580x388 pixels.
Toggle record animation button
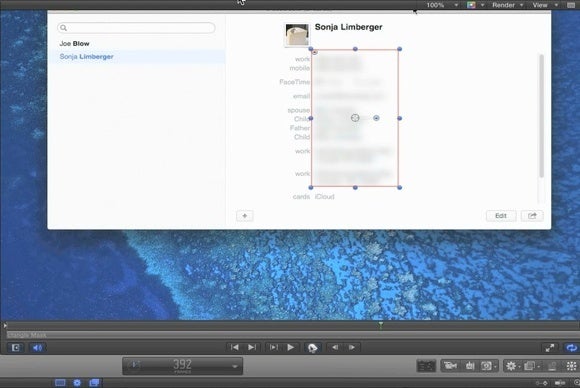pyautogui.click(x=312, y=348)
